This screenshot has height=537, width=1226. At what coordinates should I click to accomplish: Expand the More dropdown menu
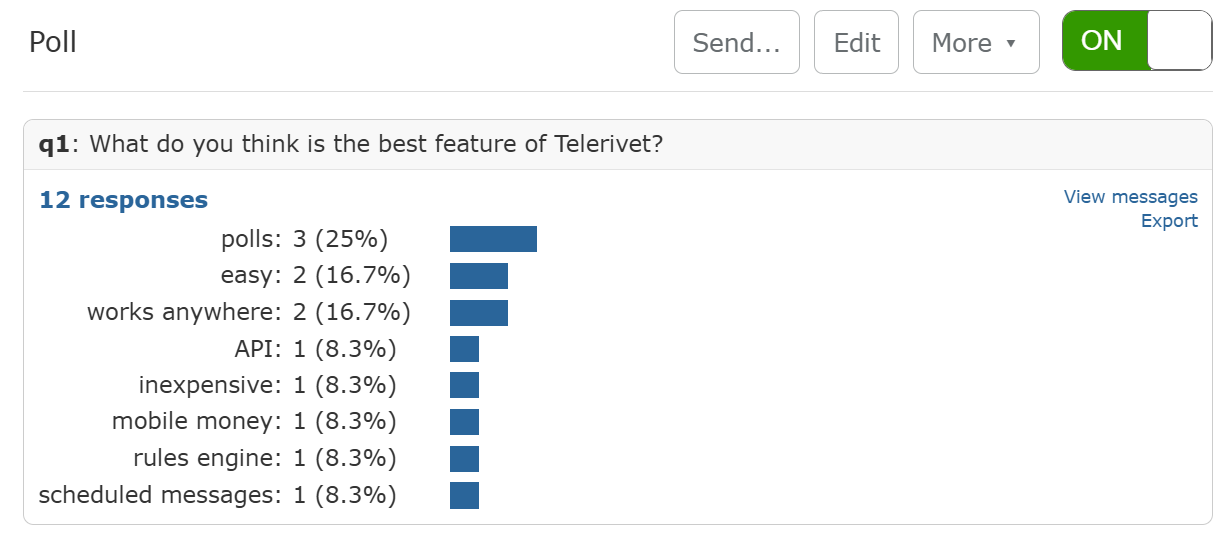[976, 42]
